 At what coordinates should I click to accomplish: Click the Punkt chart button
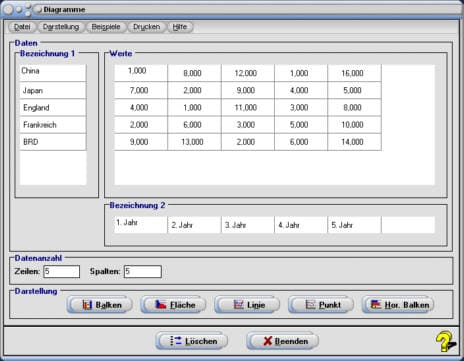321,305
